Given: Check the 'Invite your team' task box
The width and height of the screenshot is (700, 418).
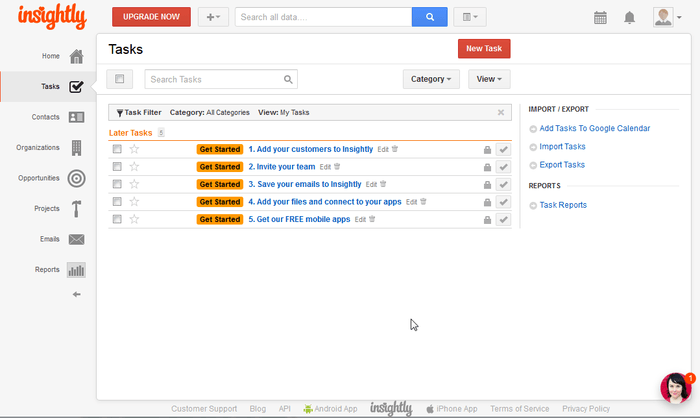Looking at the screenshot, I should point(117,167).
